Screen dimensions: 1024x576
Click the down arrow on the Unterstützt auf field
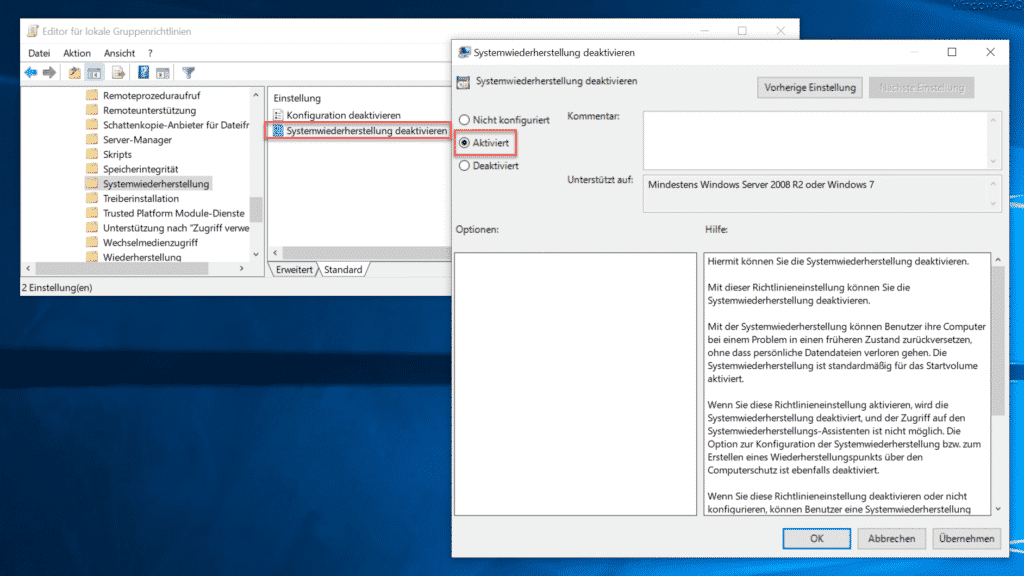pyautogui.click(x=992, y=204)
